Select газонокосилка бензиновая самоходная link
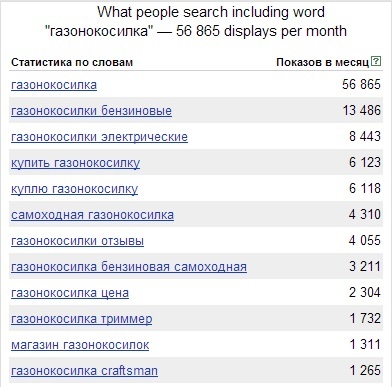 pyautogui.click(x=129, y=267)
